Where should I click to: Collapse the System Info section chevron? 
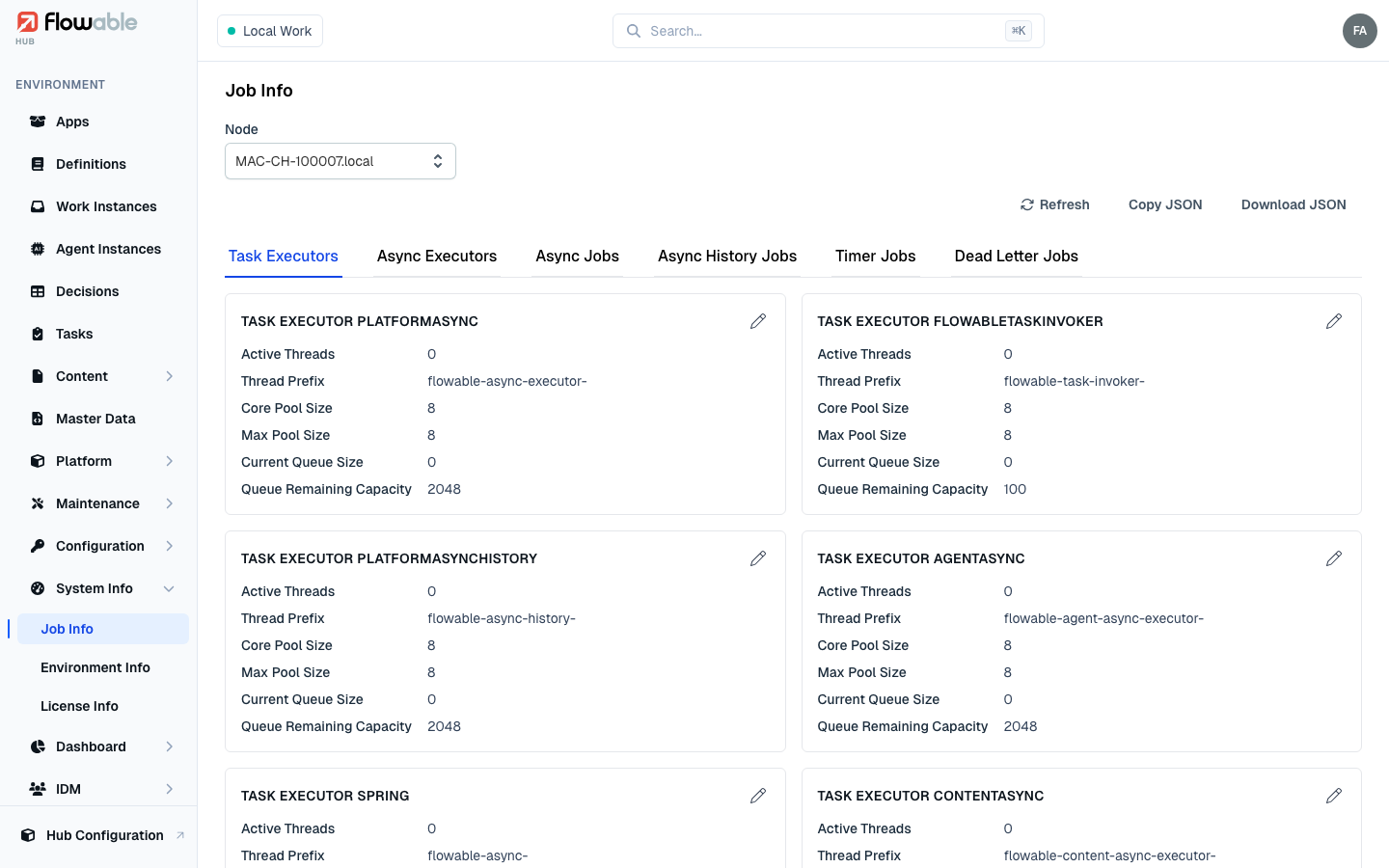170,588
